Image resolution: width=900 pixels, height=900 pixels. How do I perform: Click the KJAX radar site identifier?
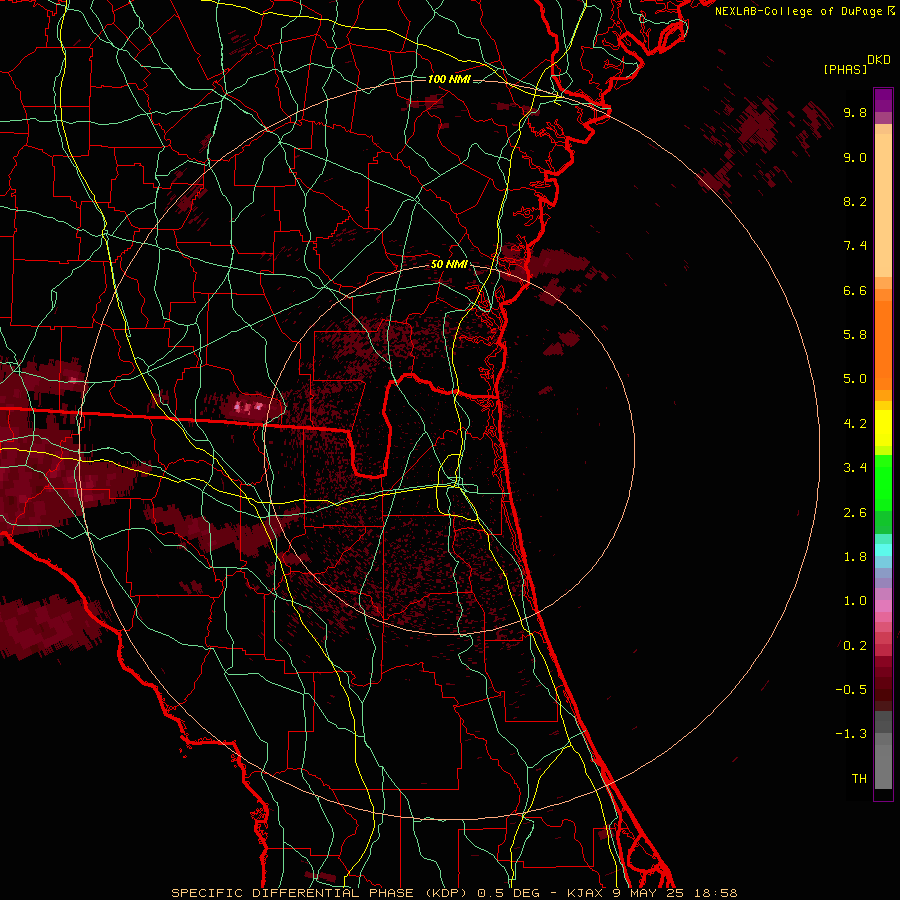(x=584, y=893)
